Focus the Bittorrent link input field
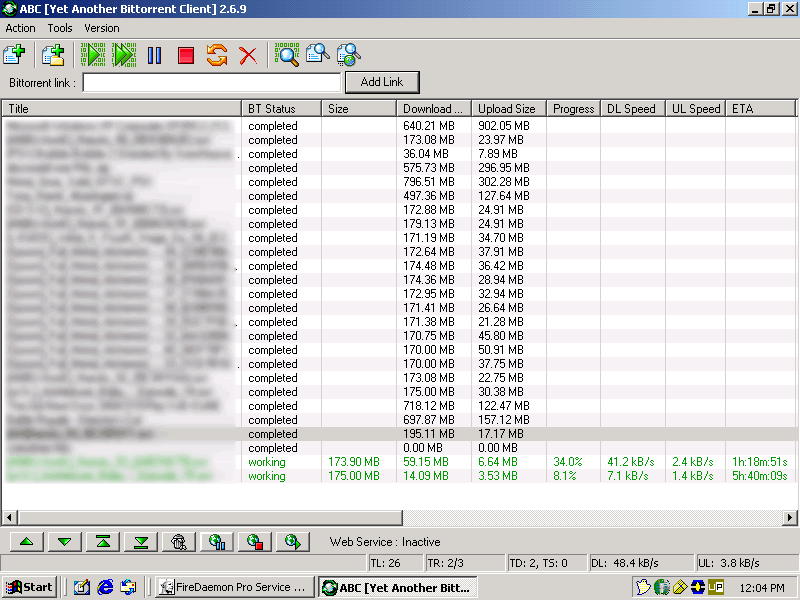Image resolution: width=800 pixels, height=600 pixels. 212,83
